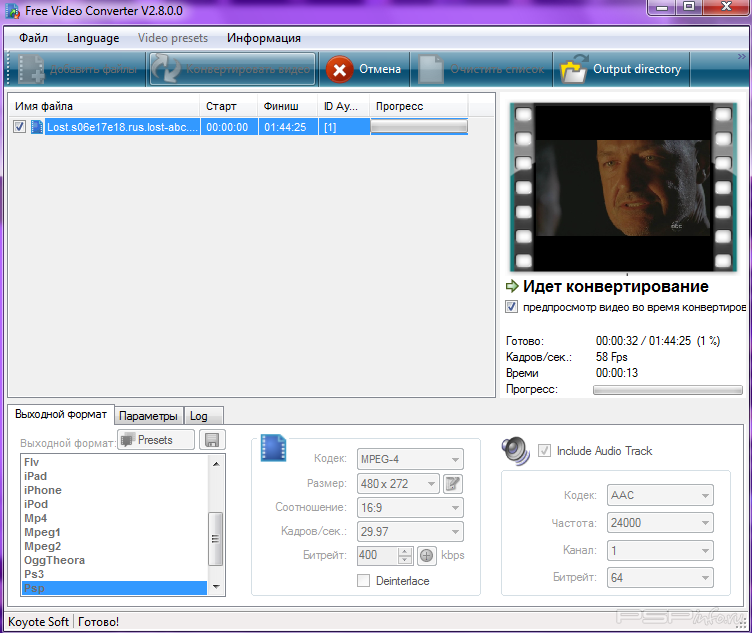Toggle preview video during conversion checkbox
752x633 pixels.
pos(511,307)
